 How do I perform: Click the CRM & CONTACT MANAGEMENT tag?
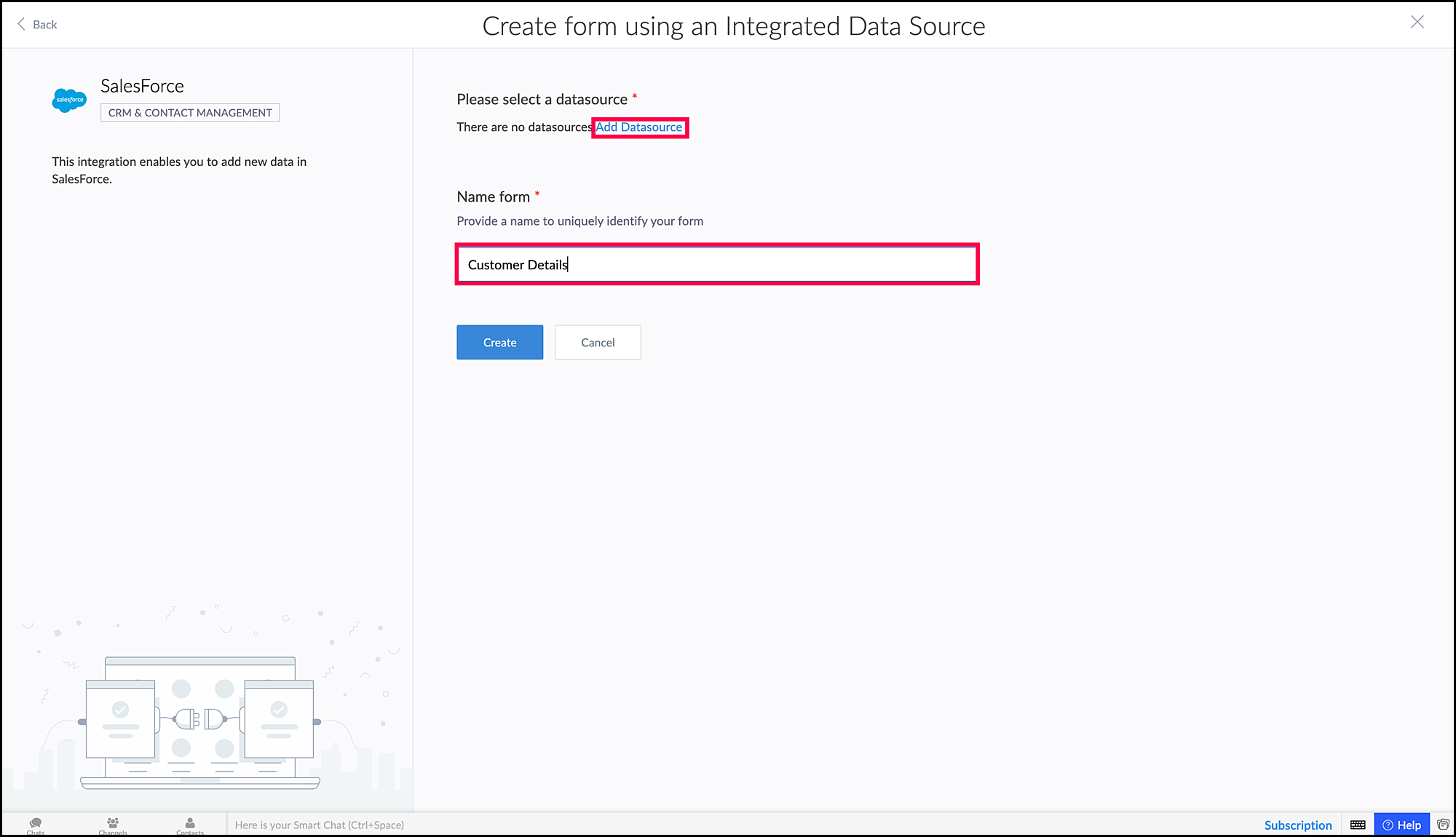point(190,113)
